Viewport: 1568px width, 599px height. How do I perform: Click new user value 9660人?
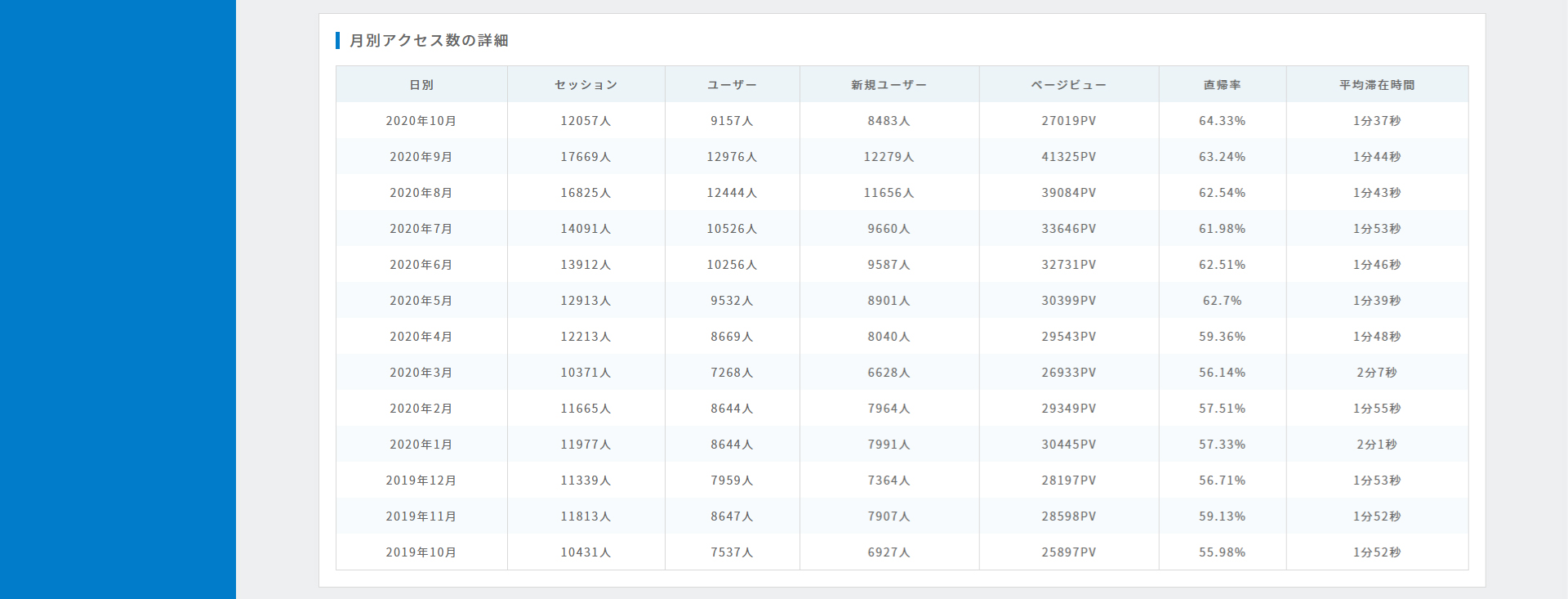click(889, 229)
